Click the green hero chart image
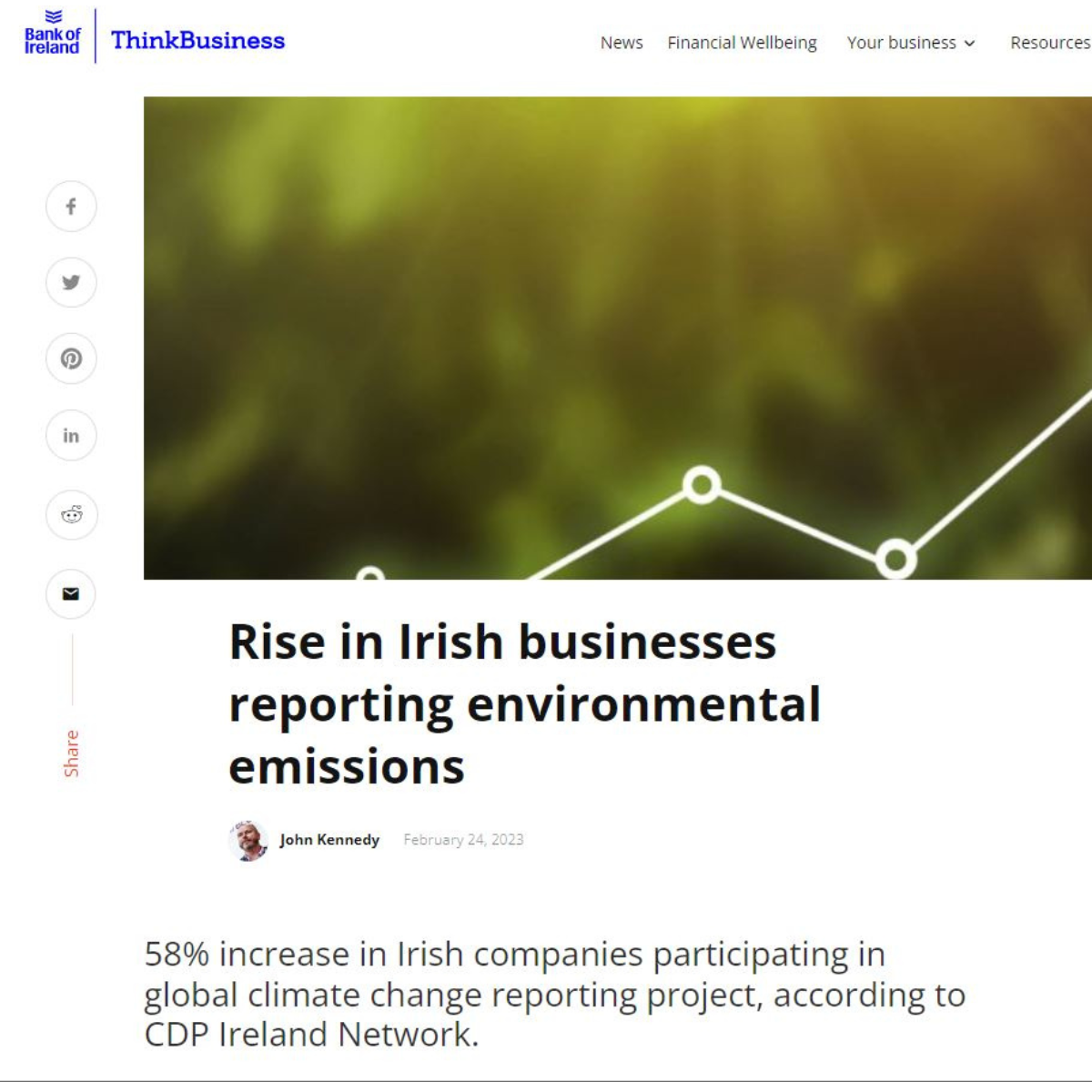The width and height of the screenshot is (1092, 1092). (x=617, y=337)
